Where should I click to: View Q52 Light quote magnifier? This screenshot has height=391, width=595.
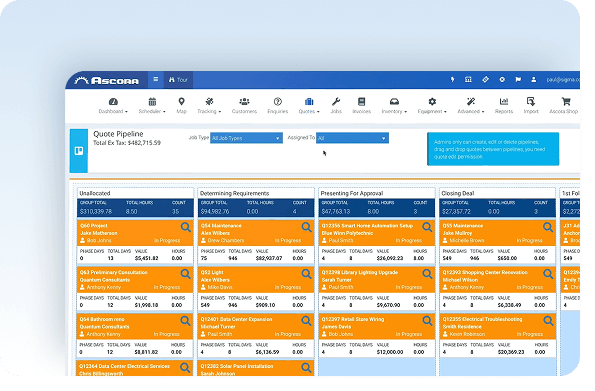click(x=307, y=274)
